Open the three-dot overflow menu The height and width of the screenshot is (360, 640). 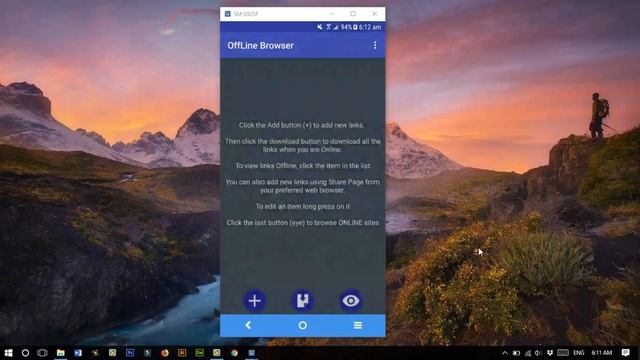(375, 45)
